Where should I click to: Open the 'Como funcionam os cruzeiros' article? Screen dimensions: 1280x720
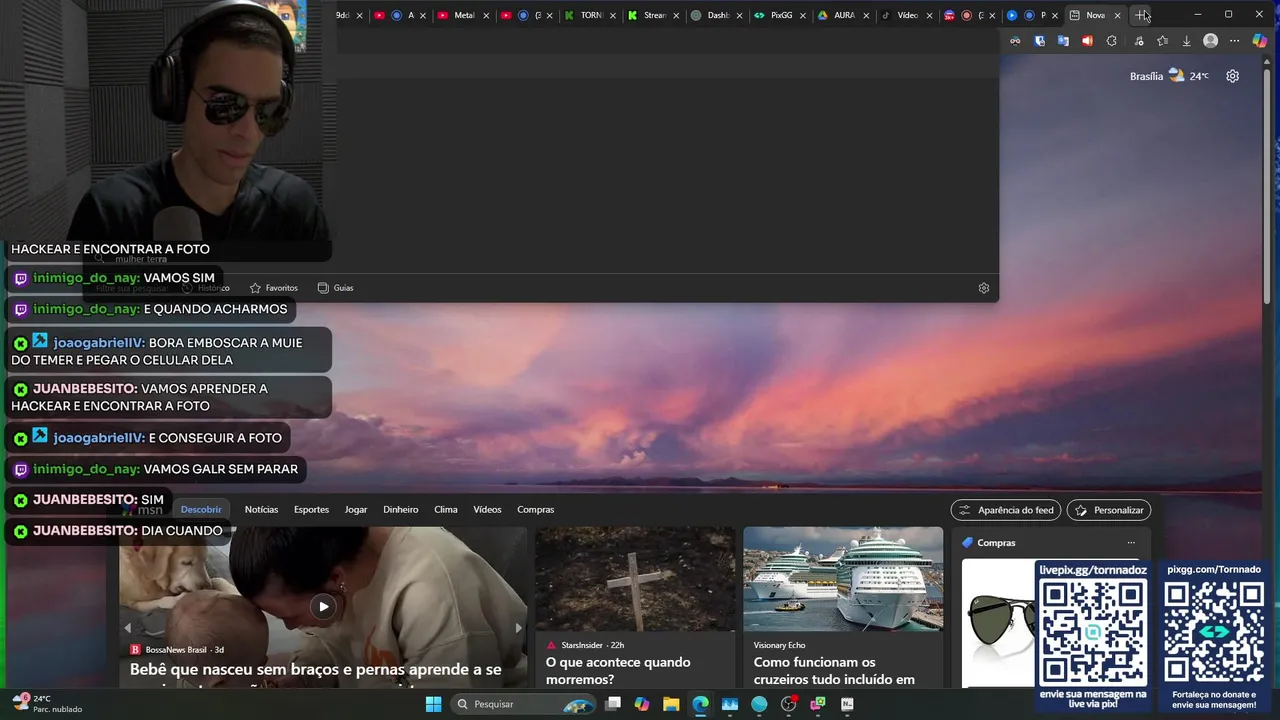[x=834, y=671]
